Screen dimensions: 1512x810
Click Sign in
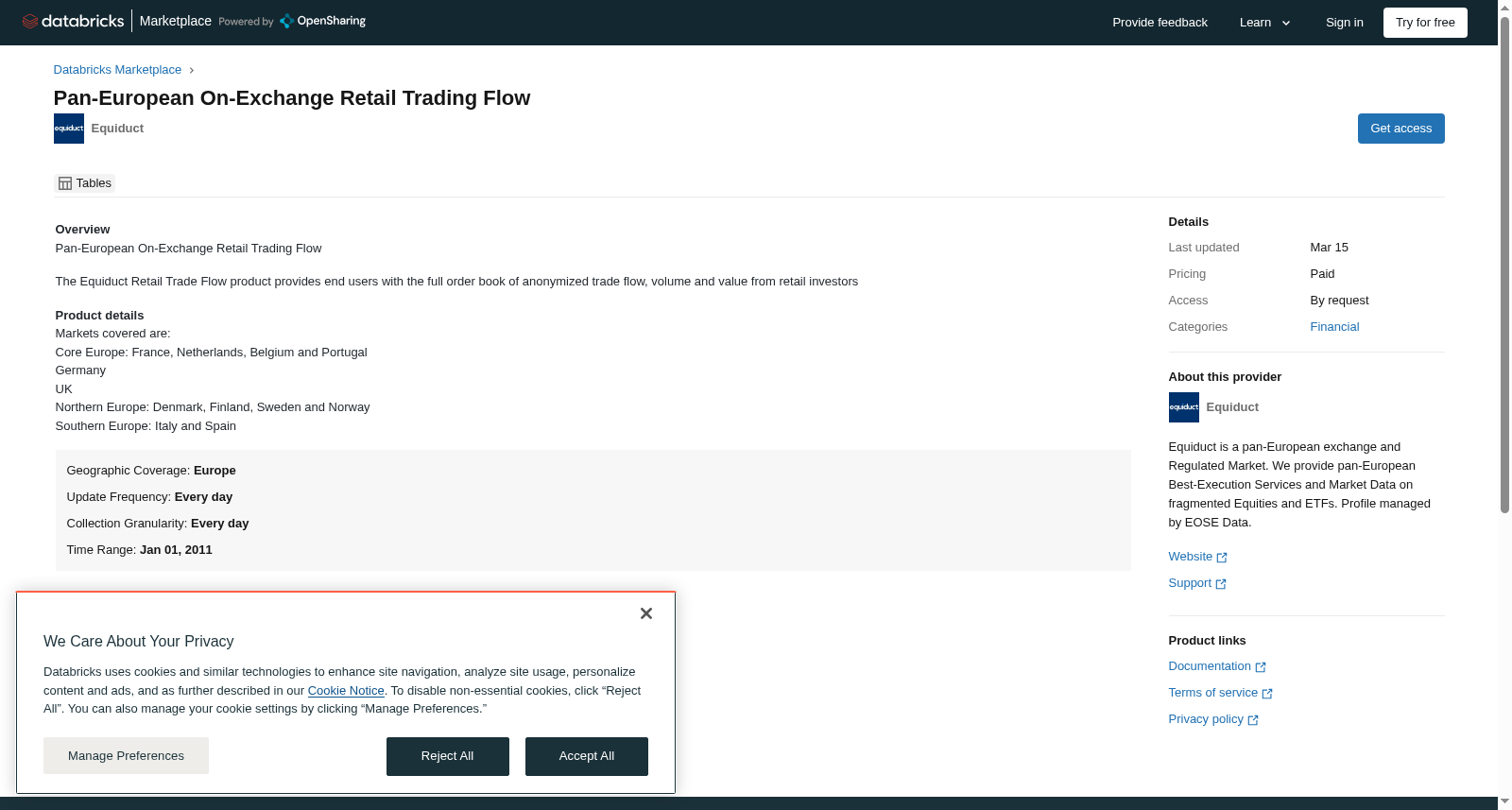(1344, 23)
